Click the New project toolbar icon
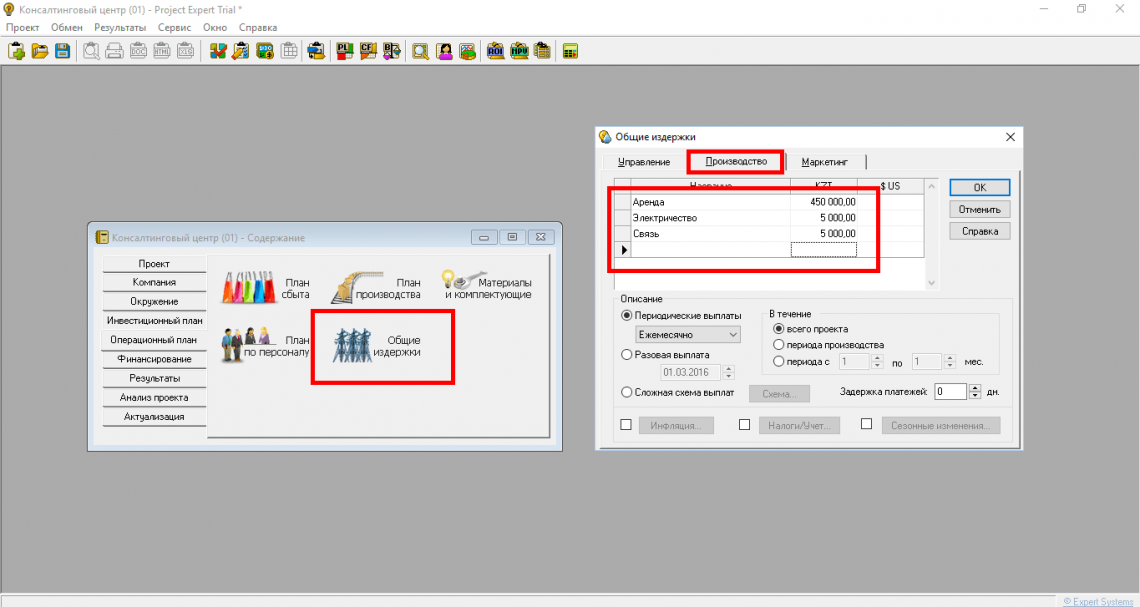 pos(16,51)
